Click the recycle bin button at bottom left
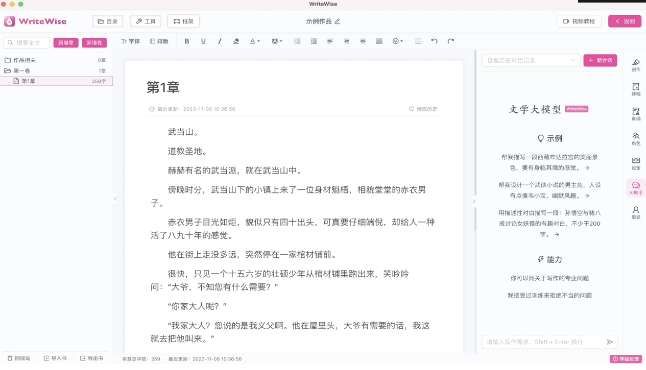 (x=19, y=358)
